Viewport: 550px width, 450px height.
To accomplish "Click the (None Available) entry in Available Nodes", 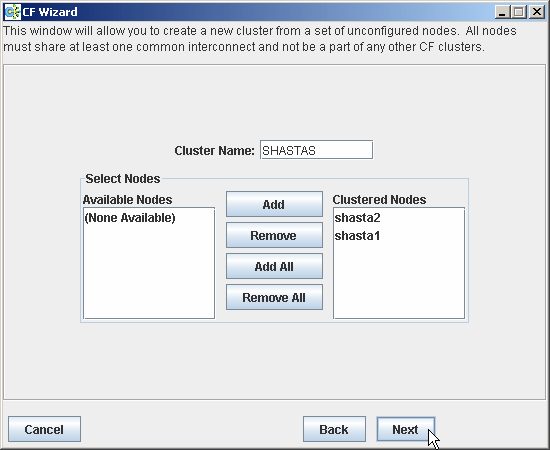I will pos(130,218).
